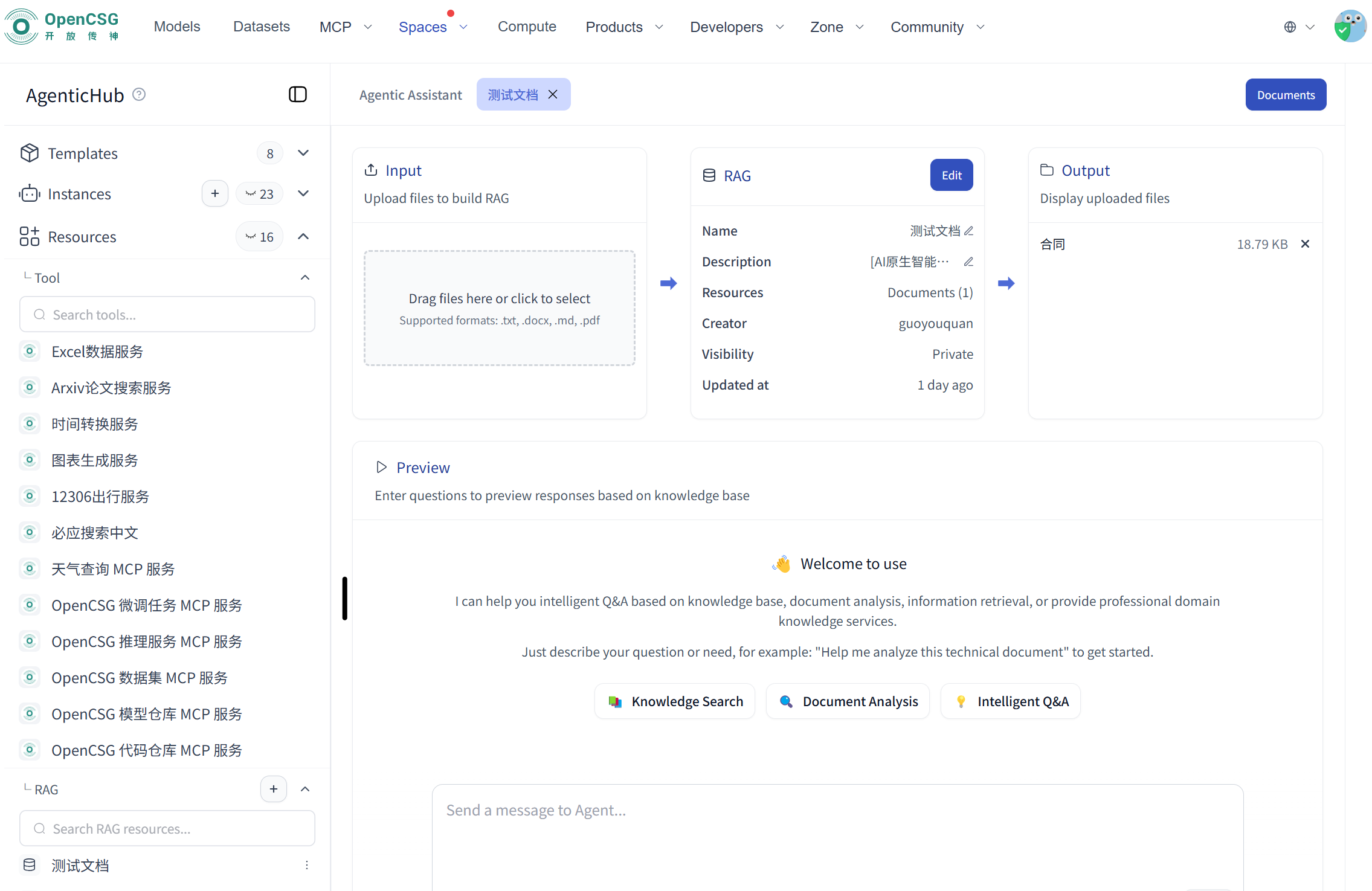Click the AgenticHub help question icon
The width and height of the screenshot is (1372, 891).
coord(139,94)
